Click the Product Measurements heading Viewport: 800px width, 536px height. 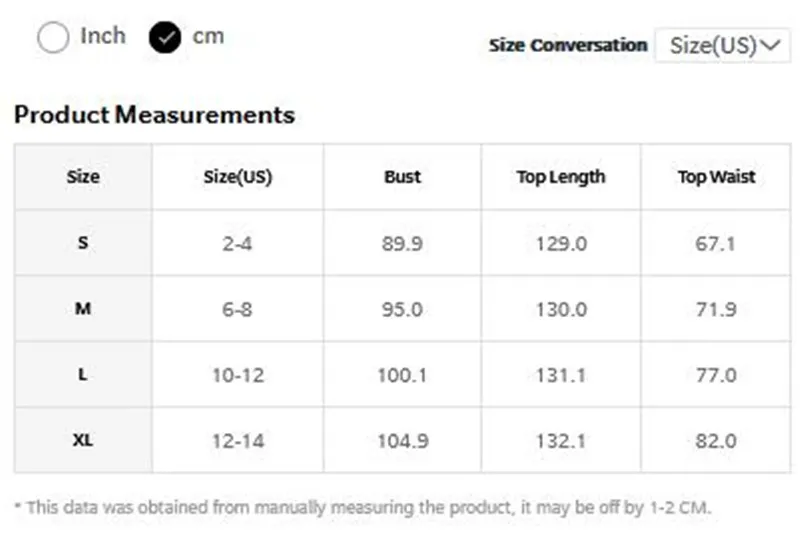pos(155,115)
